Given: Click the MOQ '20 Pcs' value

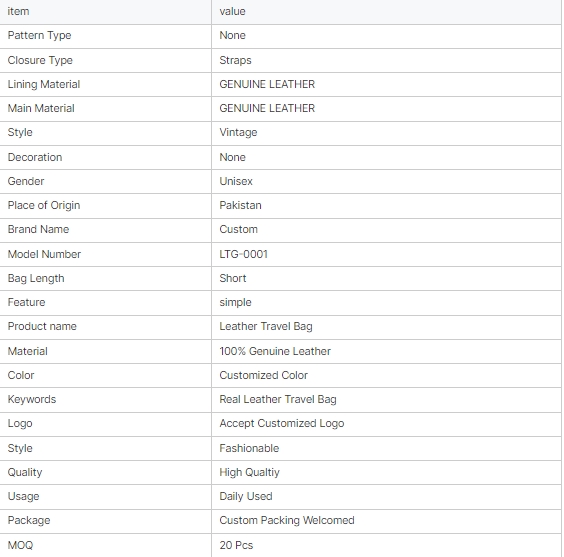Looking at the screenshot, I should coord(236,545).
